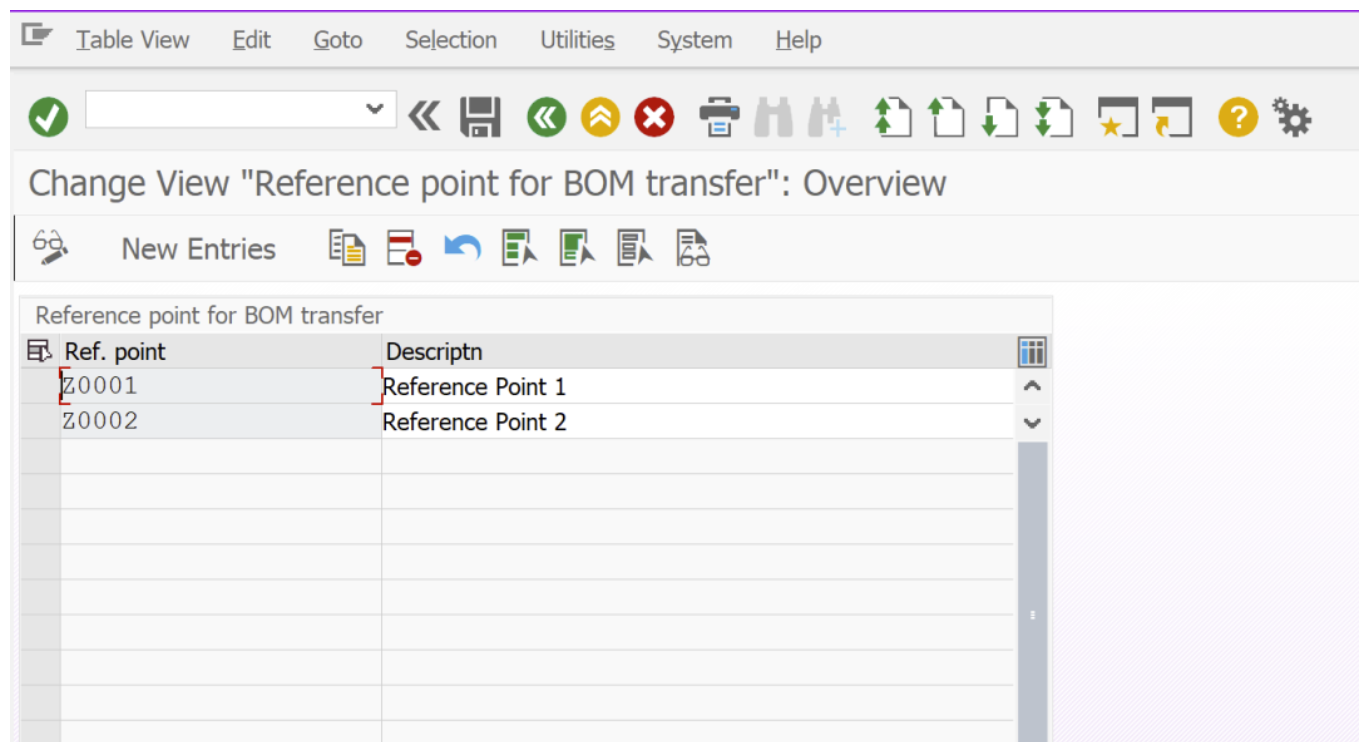Open the Utilities menu

click(x=576, y=40)
